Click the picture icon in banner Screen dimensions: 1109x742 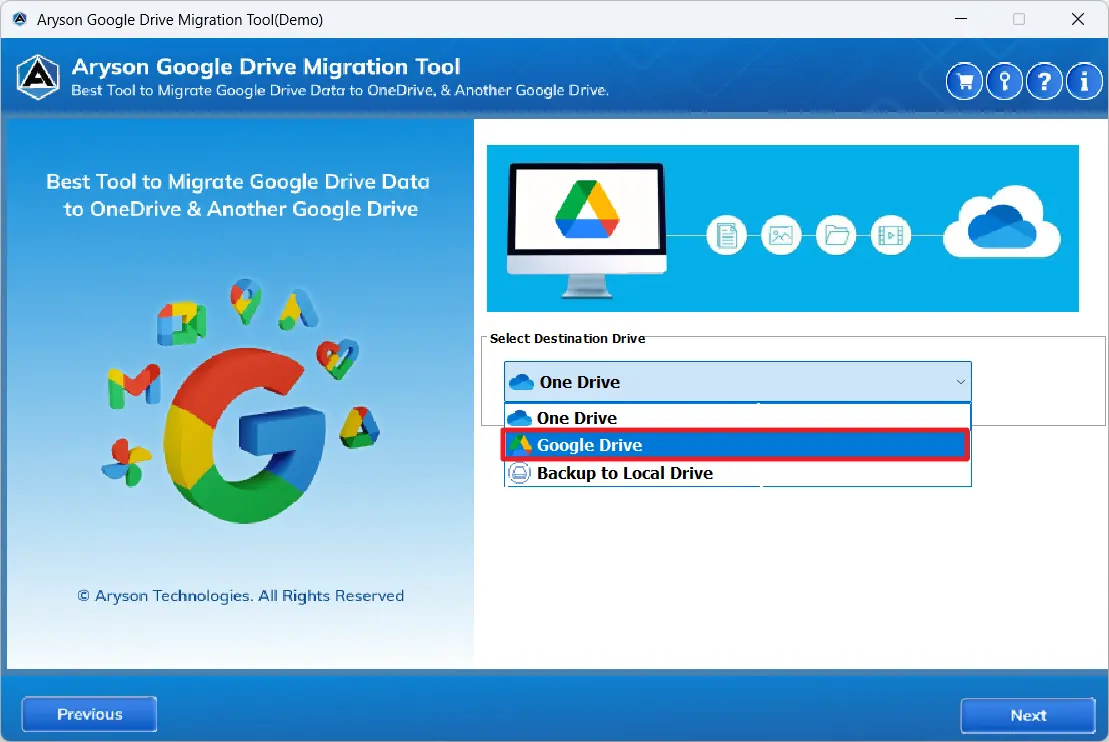coord(781,236)
